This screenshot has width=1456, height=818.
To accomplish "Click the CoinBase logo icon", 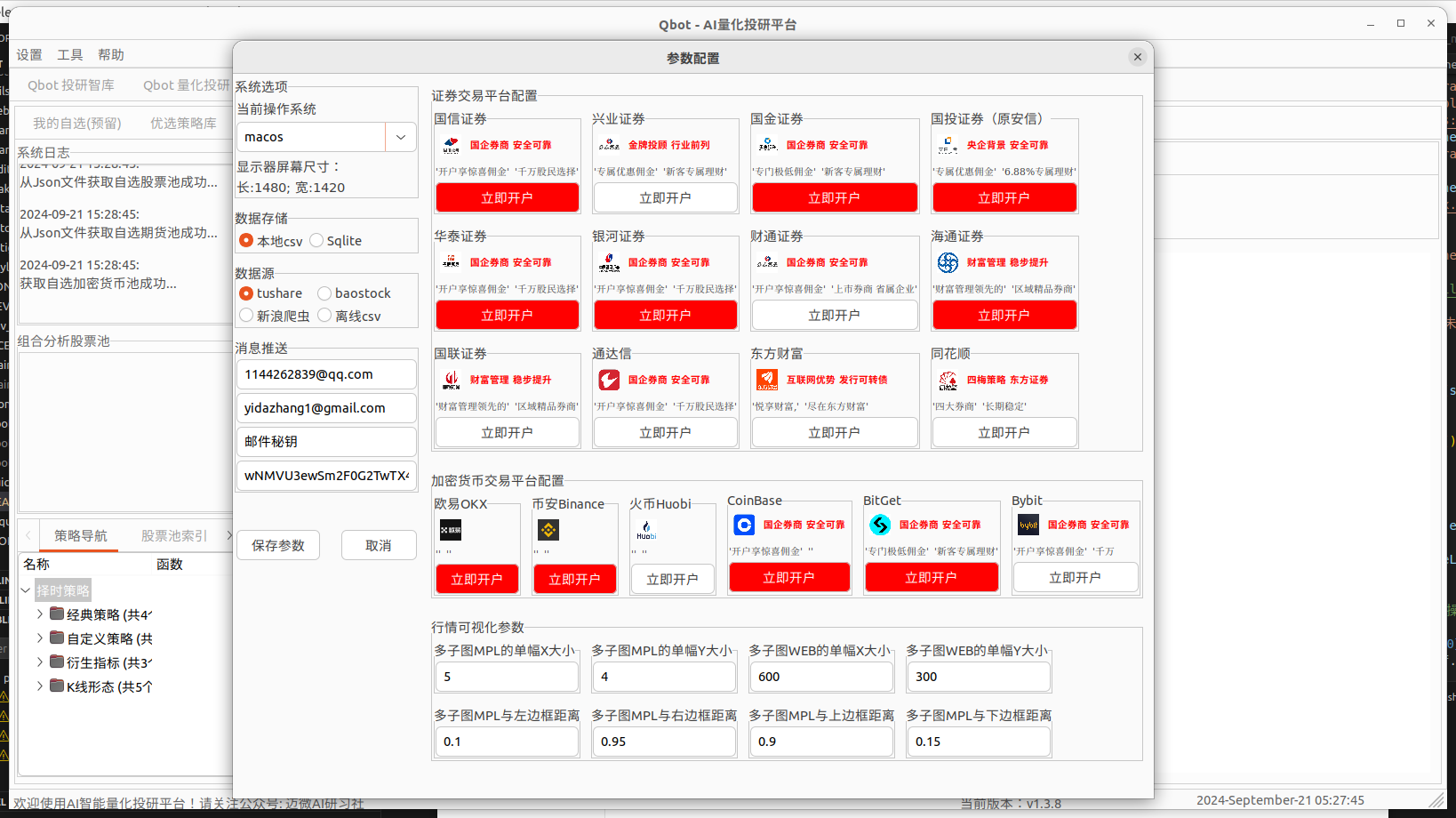I will 743,525.
